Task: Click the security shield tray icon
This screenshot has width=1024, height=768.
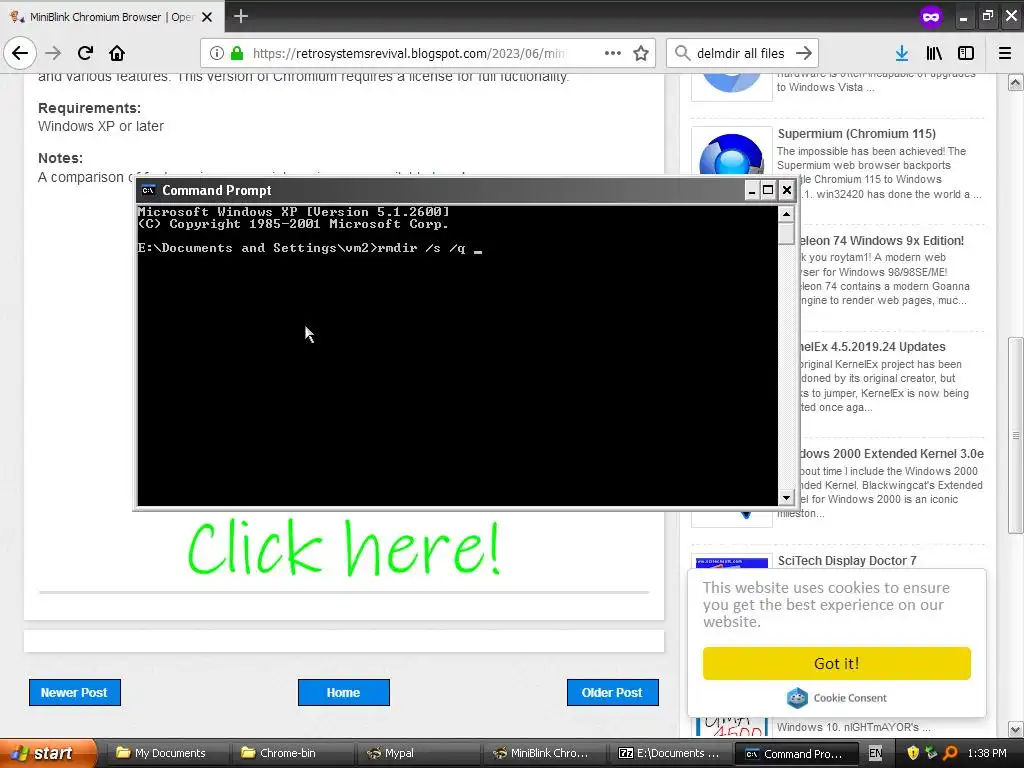Action: [913, 753]
